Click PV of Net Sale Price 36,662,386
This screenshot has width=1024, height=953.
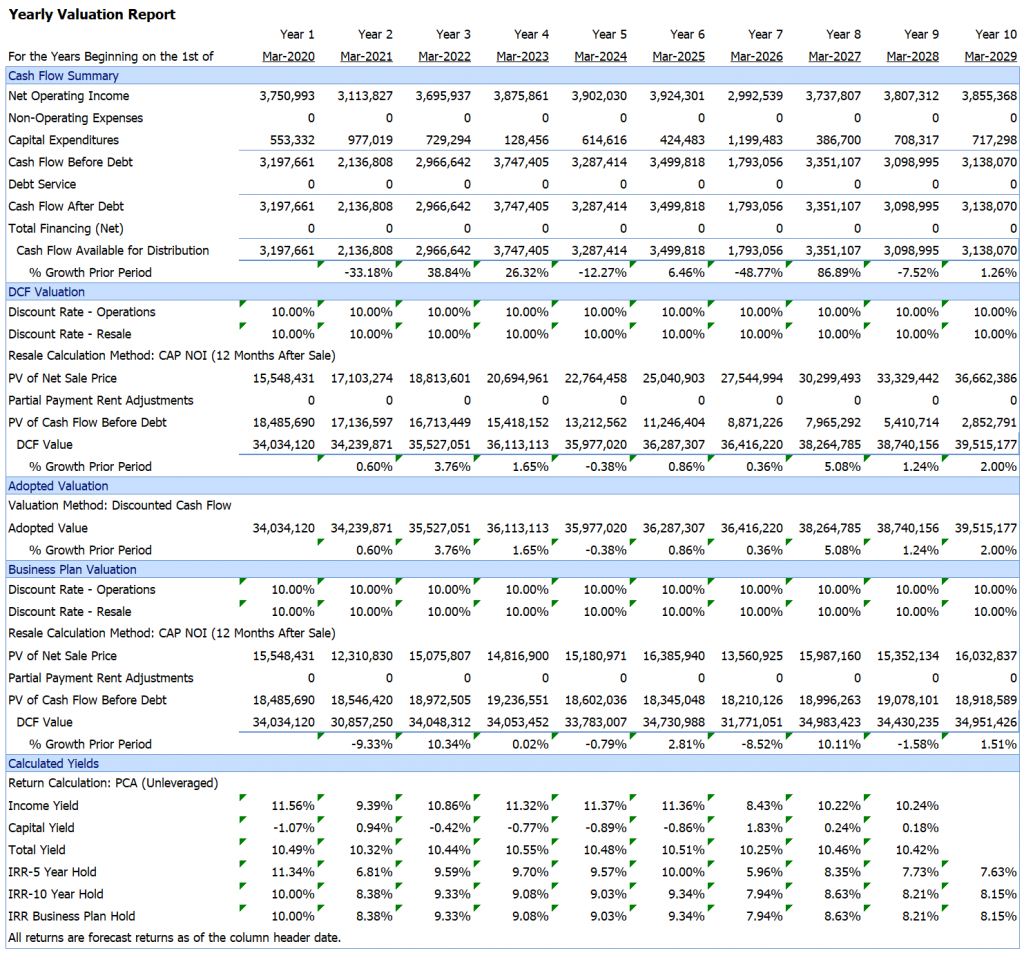[985, 378]
